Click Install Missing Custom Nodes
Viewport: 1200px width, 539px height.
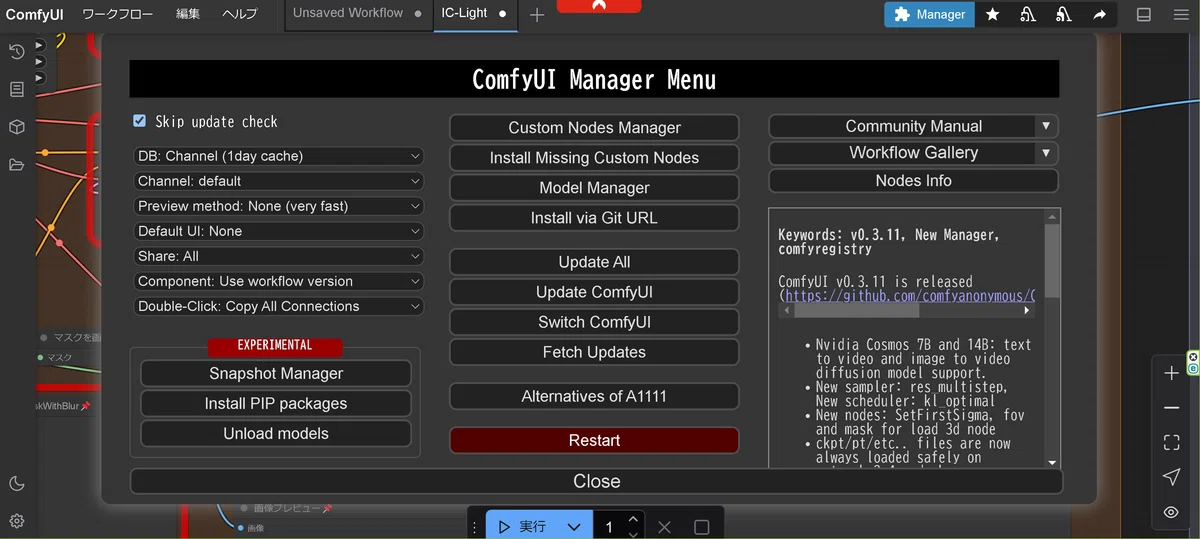594,158
